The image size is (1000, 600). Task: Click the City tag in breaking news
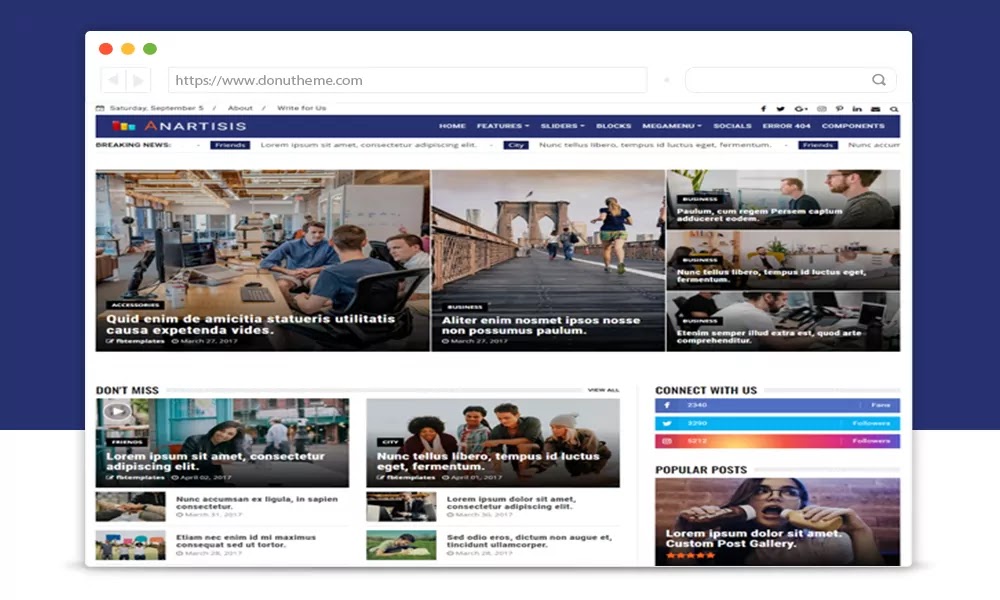click(x=516, y=145)
